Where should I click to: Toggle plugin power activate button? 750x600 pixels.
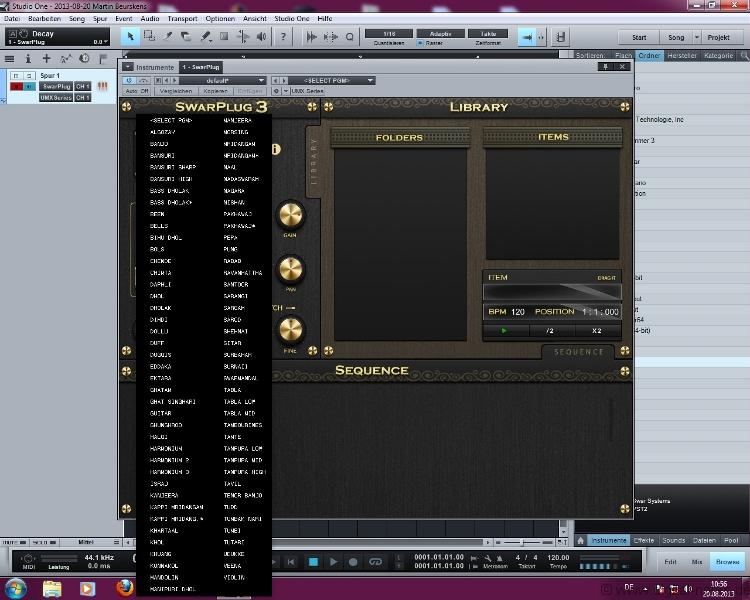(x=129, y=80)
